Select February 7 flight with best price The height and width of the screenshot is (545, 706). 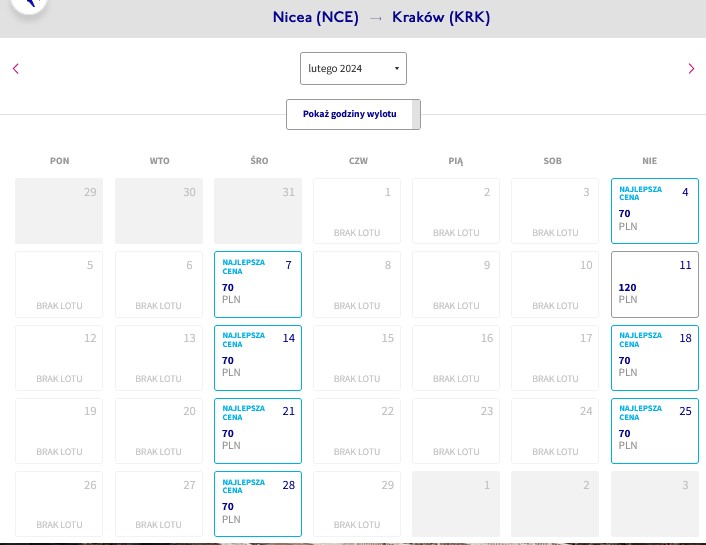click(x=258, y=284)
